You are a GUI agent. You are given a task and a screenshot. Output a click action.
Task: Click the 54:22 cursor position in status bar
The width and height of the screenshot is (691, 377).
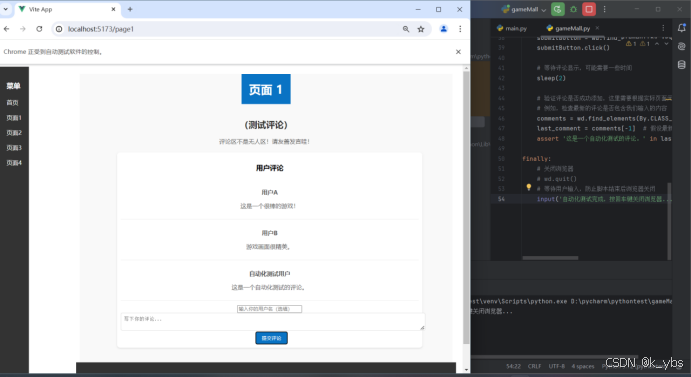pyautogui.click(x=513, y=366)
